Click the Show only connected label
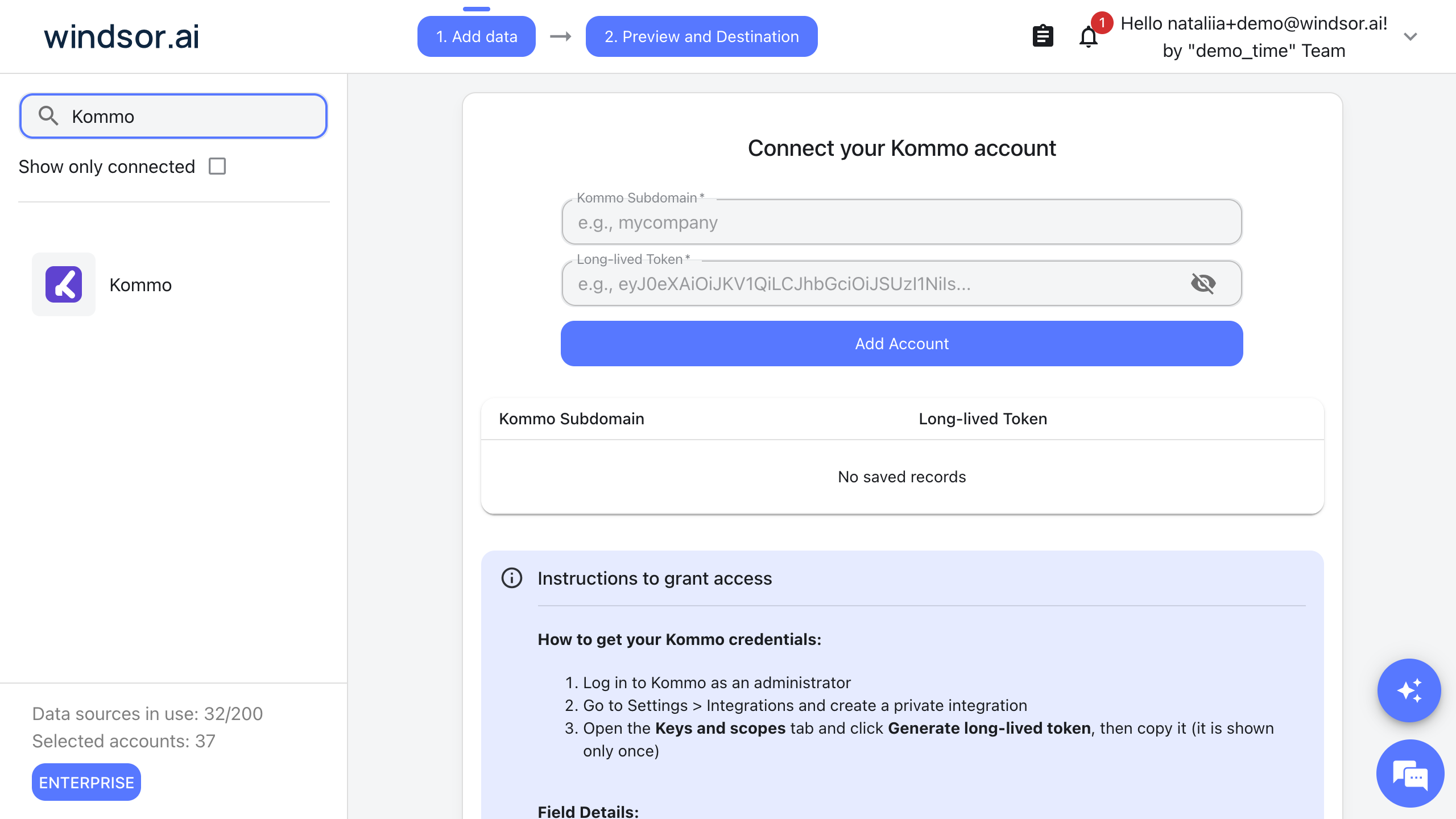 [107, 166]
